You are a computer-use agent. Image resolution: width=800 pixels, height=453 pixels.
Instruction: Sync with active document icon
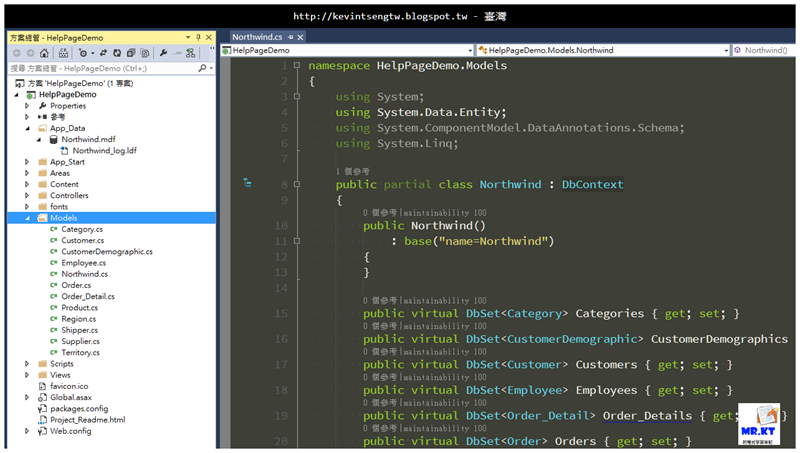click(x=104, y=53)
